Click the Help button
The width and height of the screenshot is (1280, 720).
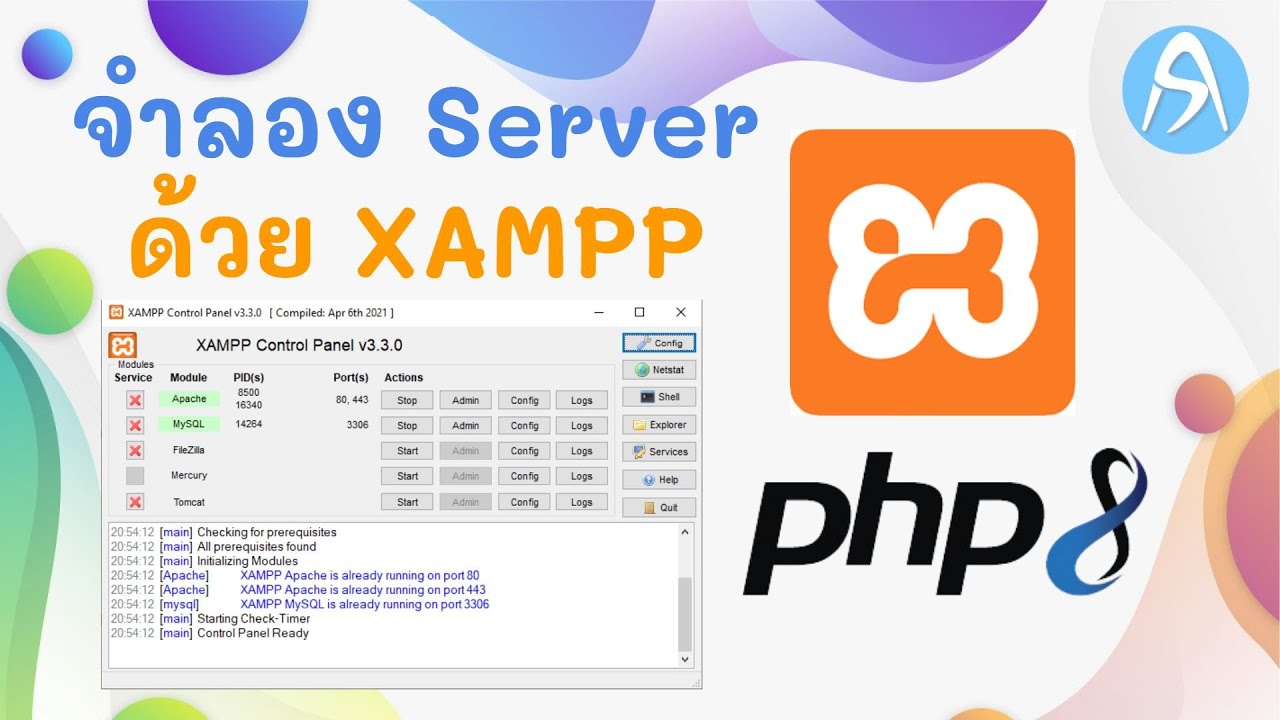coord(659,480)
